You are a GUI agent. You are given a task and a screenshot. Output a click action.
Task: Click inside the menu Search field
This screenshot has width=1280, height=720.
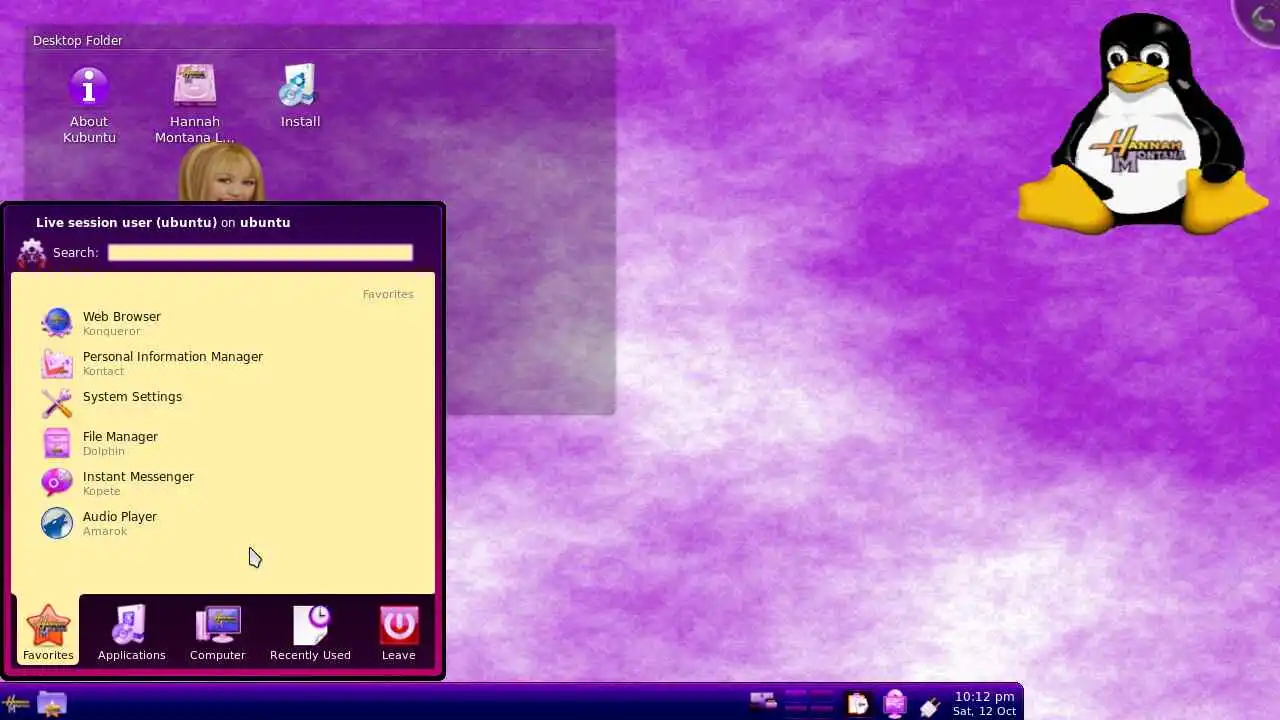(260, 252)
